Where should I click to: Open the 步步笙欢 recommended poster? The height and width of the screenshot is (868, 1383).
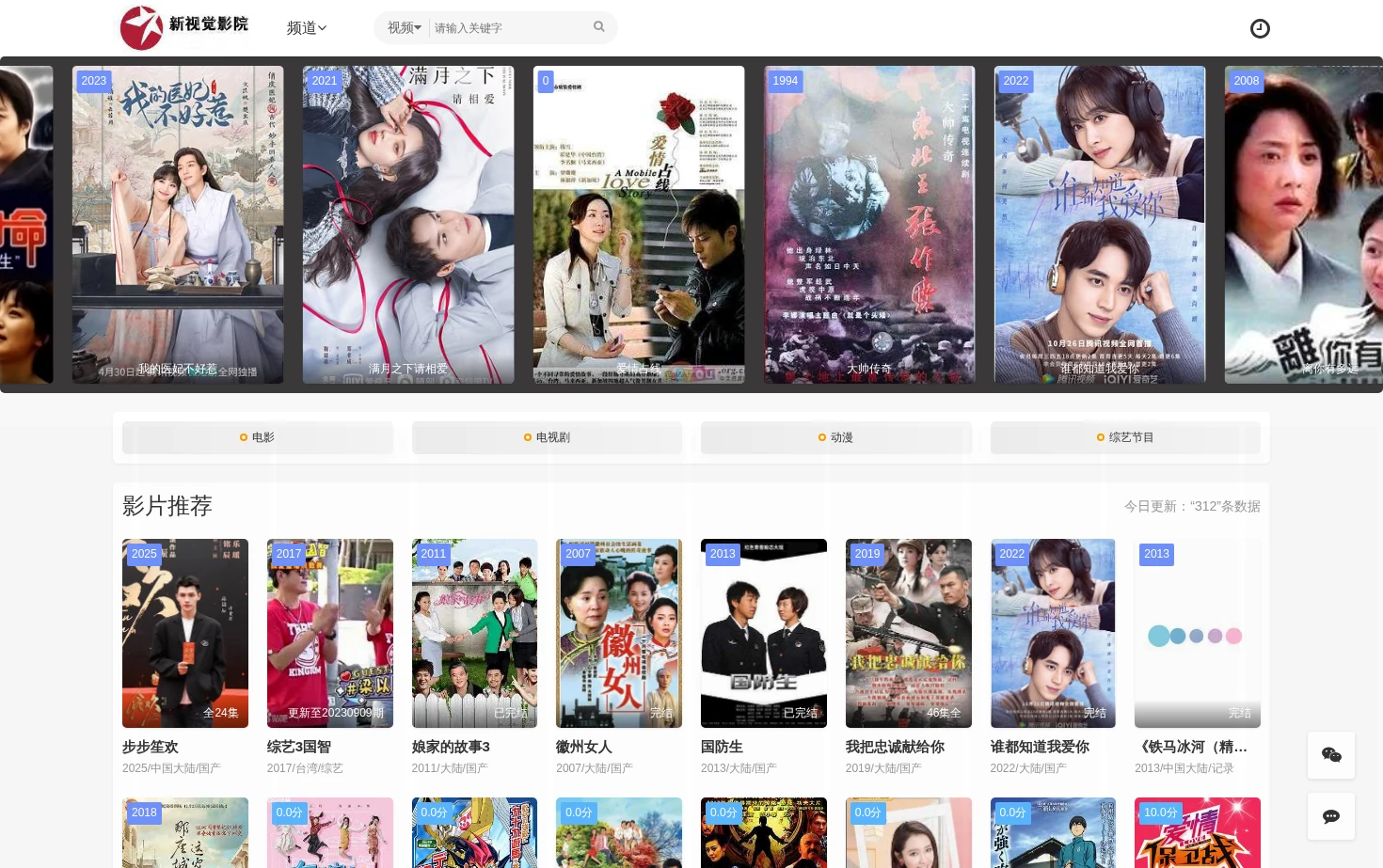pos(185,633)
